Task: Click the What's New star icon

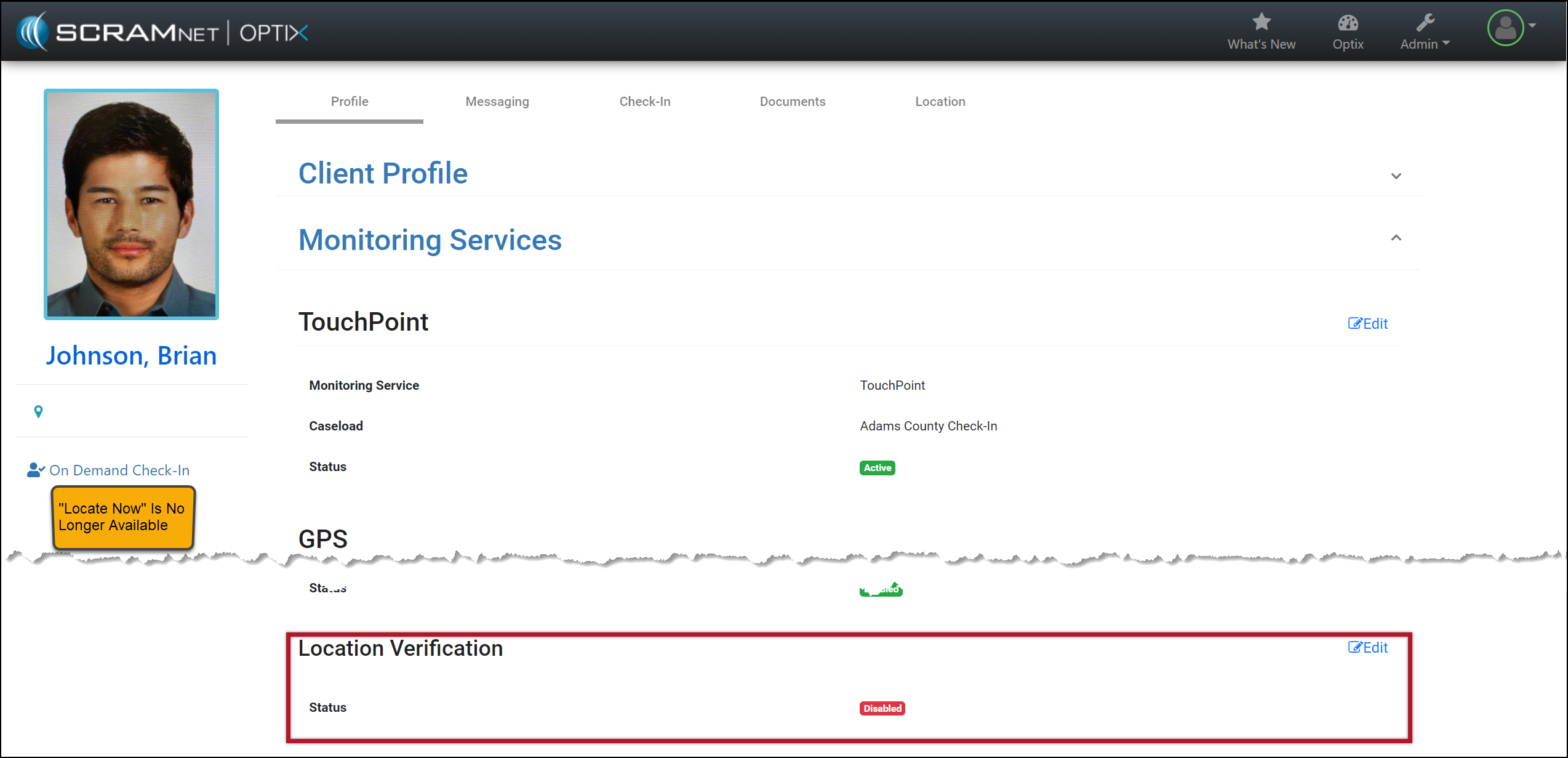Action: [1261, 22]
